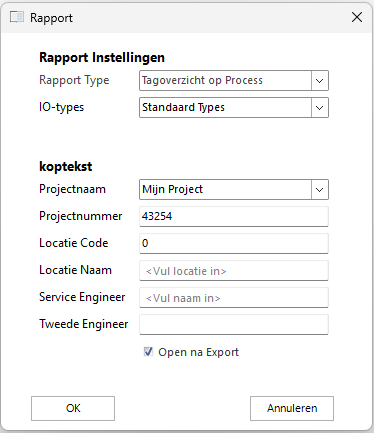Click into the Locatie Code field
This screenshot has width=374, height=433.
234,243
